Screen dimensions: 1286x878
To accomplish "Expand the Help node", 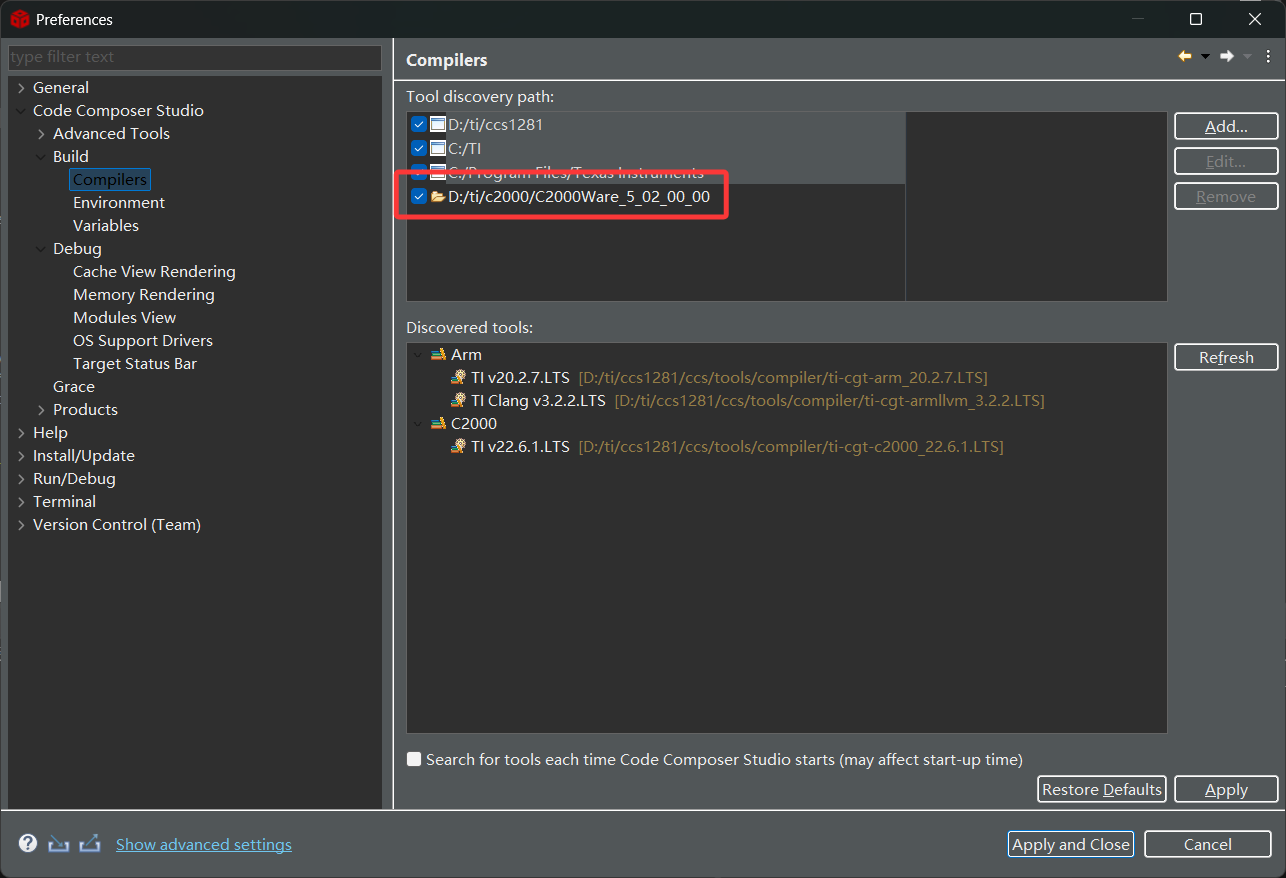I will (x=22, y=433).
